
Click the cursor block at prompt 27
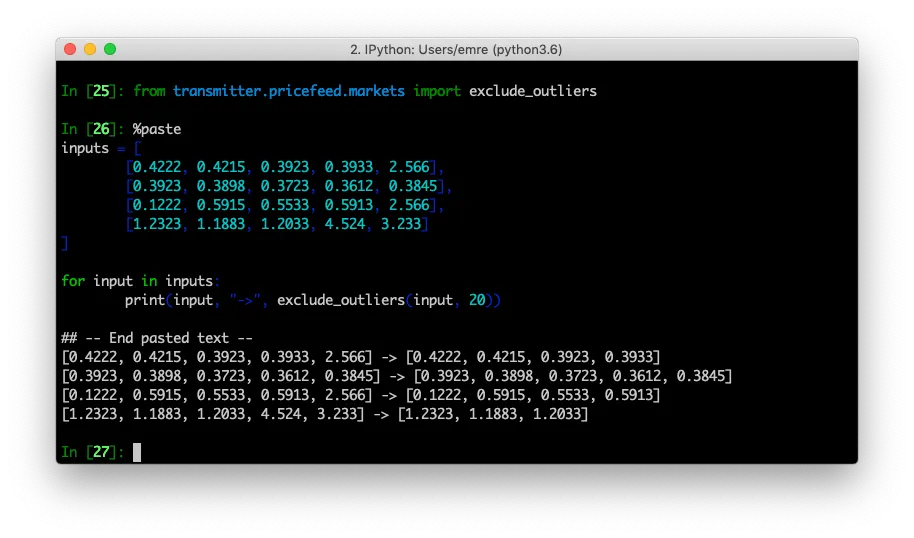pyautogui.click(x=137, y=452)
